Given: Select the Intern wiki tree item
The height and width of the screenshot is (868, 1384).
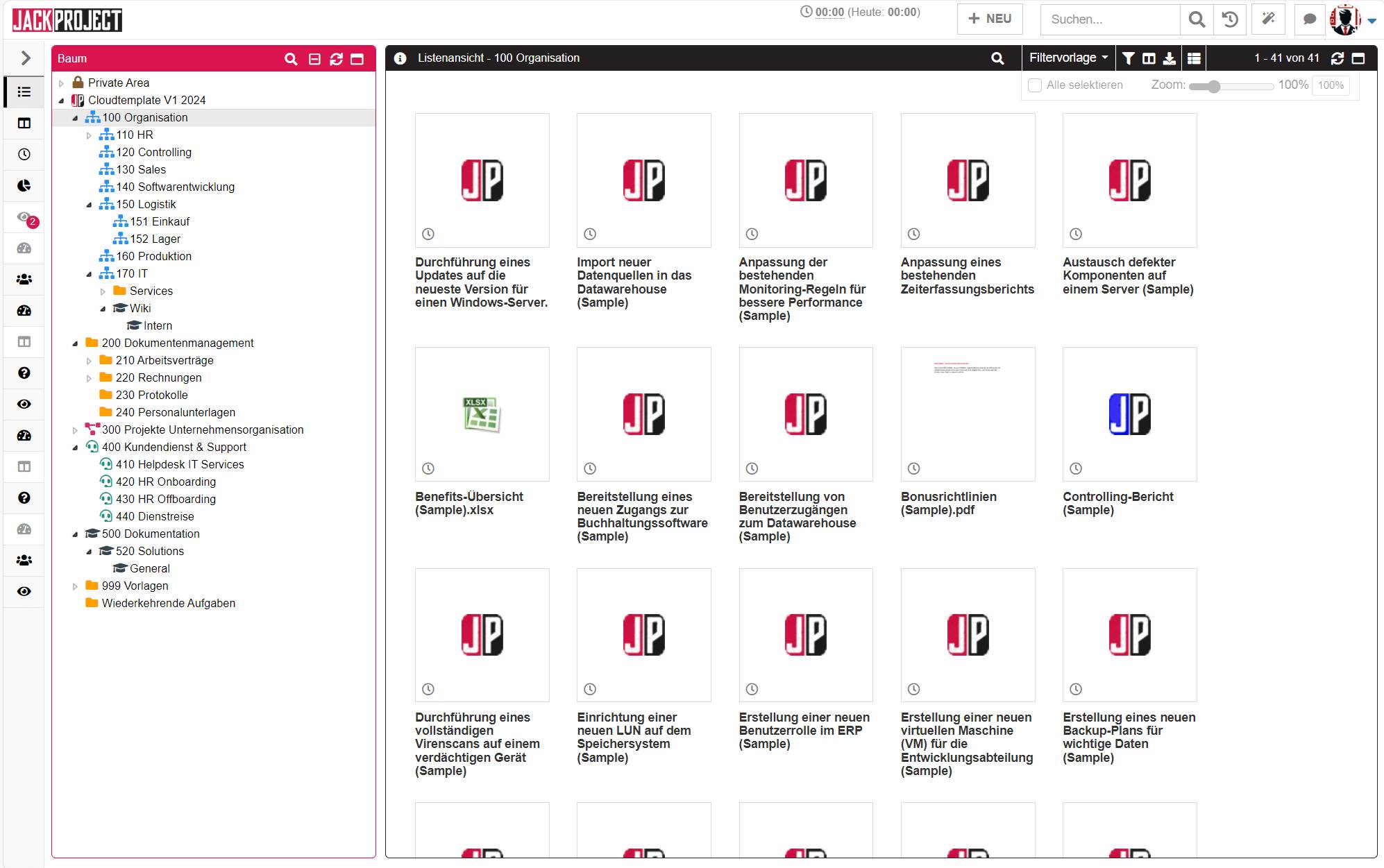Looking at the screenshot, I should 158,325.
